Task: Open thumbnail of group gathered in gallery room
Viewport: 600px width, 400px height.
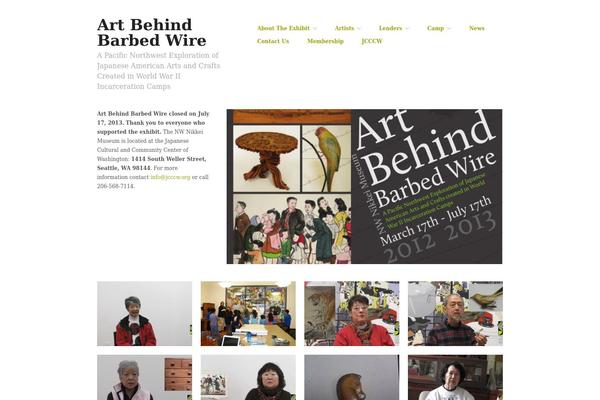Action: click(x=248, y=313)
